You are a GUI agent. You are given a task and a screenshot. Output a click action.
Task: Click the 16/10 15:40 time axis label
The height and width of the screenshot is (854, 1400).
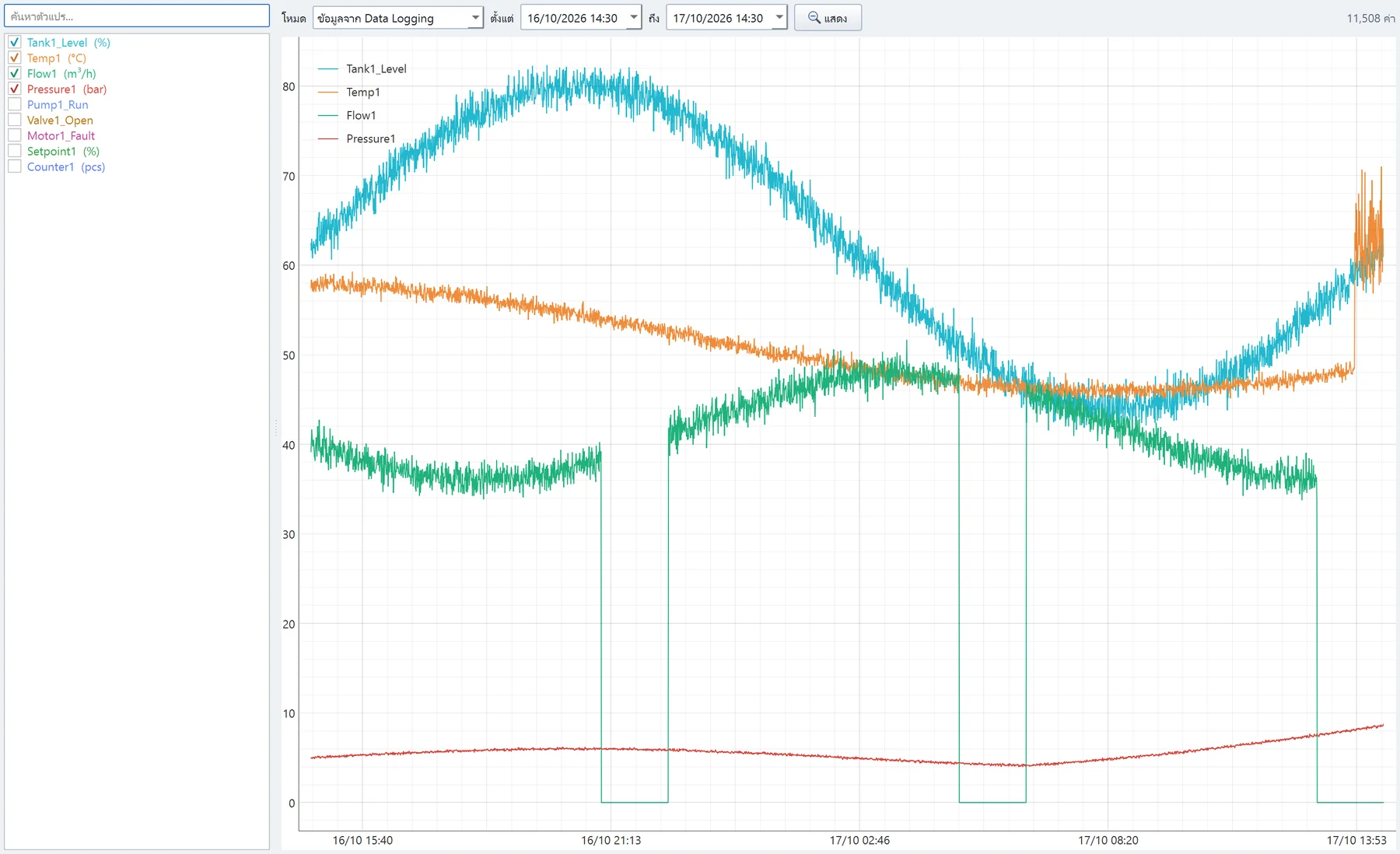(362, 840)
